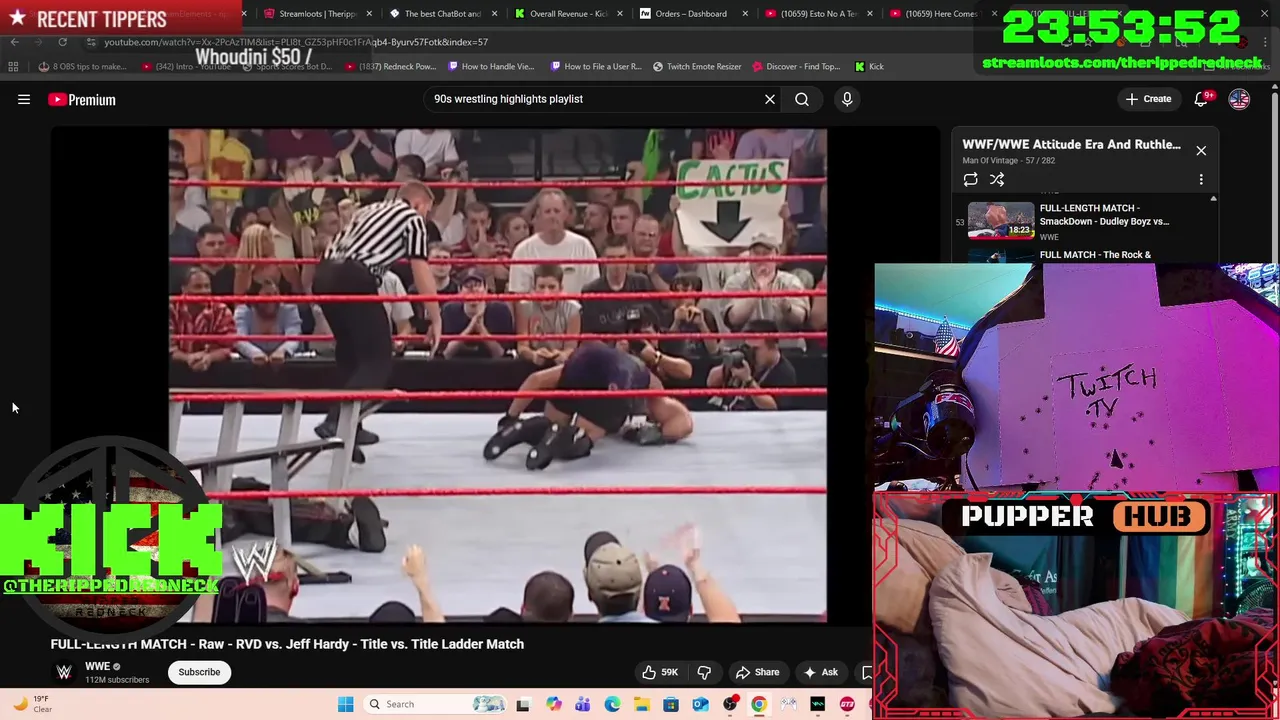Open the WWE channel avatar

(64, 672)
